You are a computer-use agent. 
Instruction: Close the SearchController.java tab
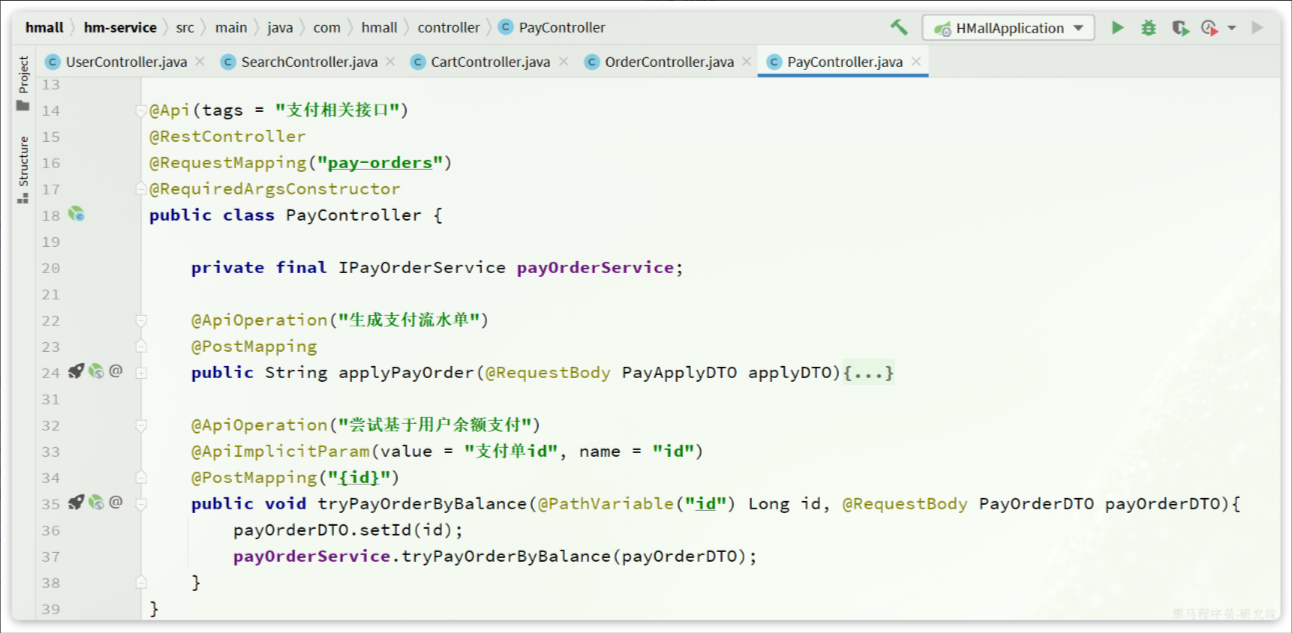390,62
